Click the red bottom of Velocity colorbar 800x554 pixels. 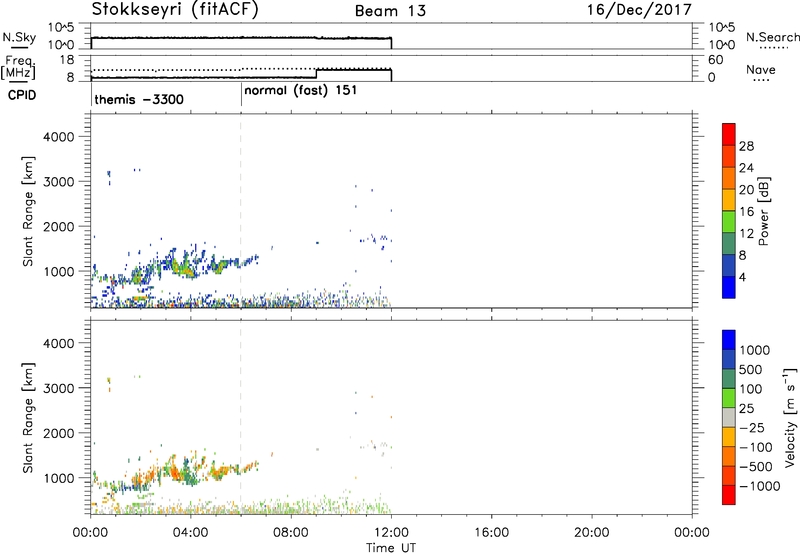pos(729,495)
